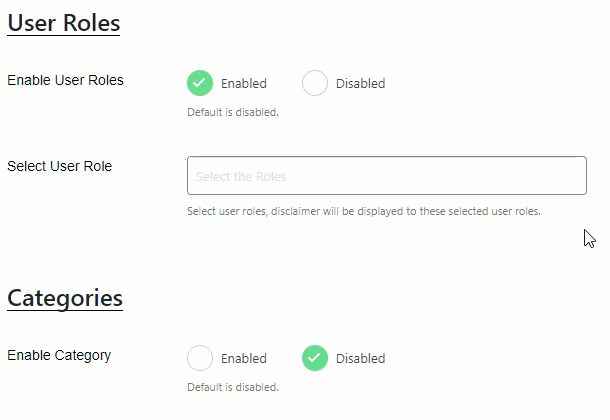Click 'Default is disabled.' hint under Enable Category
610x420 pixels.
pyautogui.click(x=233, y=387)
